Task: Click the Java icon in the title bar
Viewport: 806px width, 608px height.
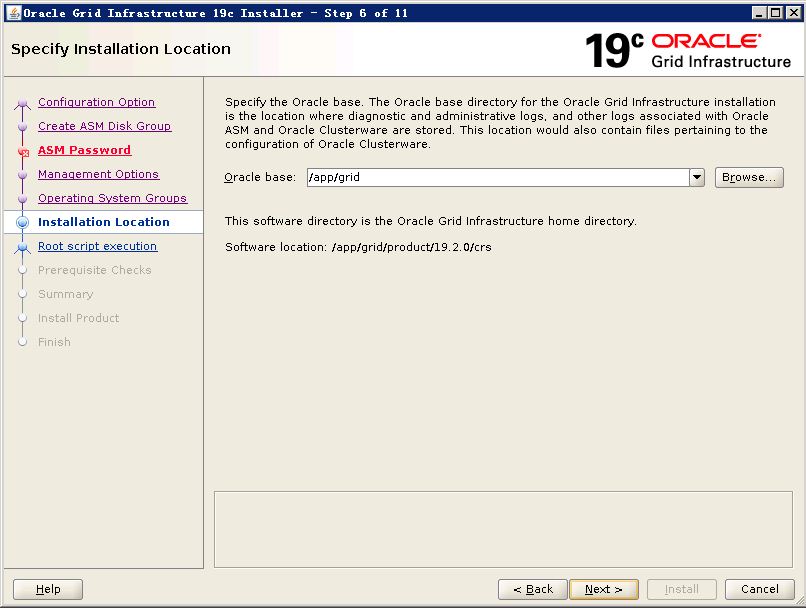Action: click(14, 13)
